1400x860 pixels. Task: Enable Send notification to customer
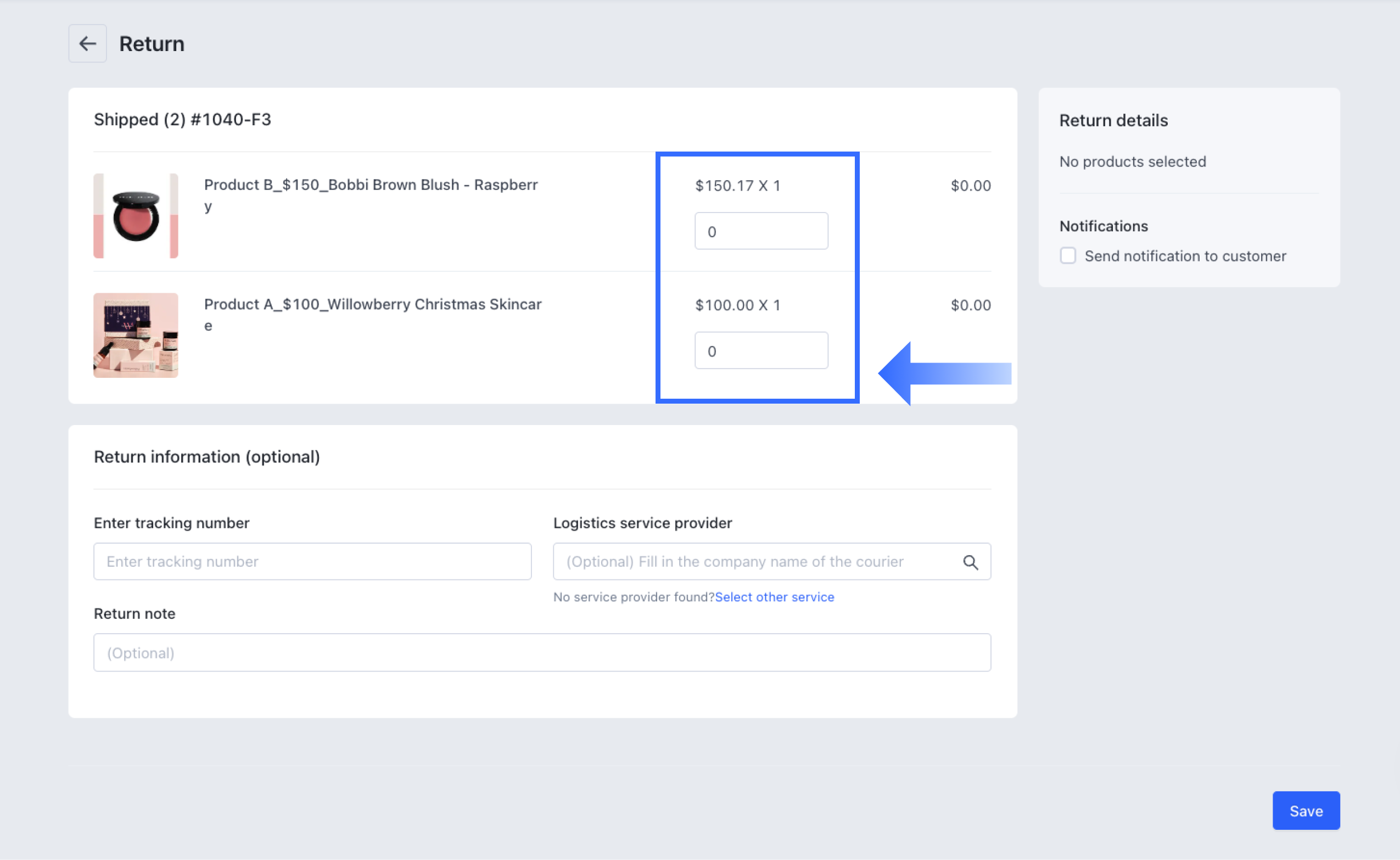point(1067,256)
